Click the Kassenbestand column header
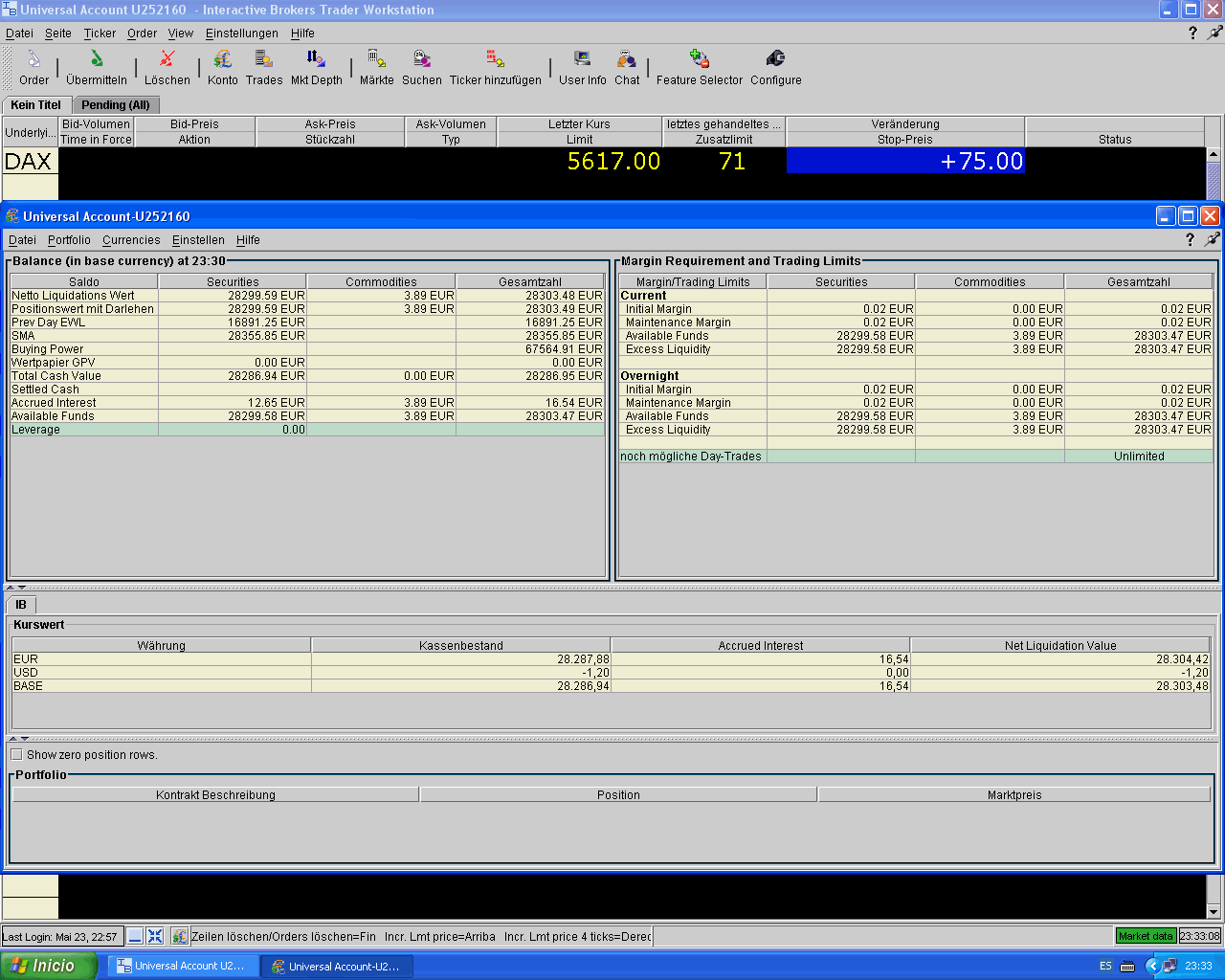 pyautogui.click(x=461, y=645)
